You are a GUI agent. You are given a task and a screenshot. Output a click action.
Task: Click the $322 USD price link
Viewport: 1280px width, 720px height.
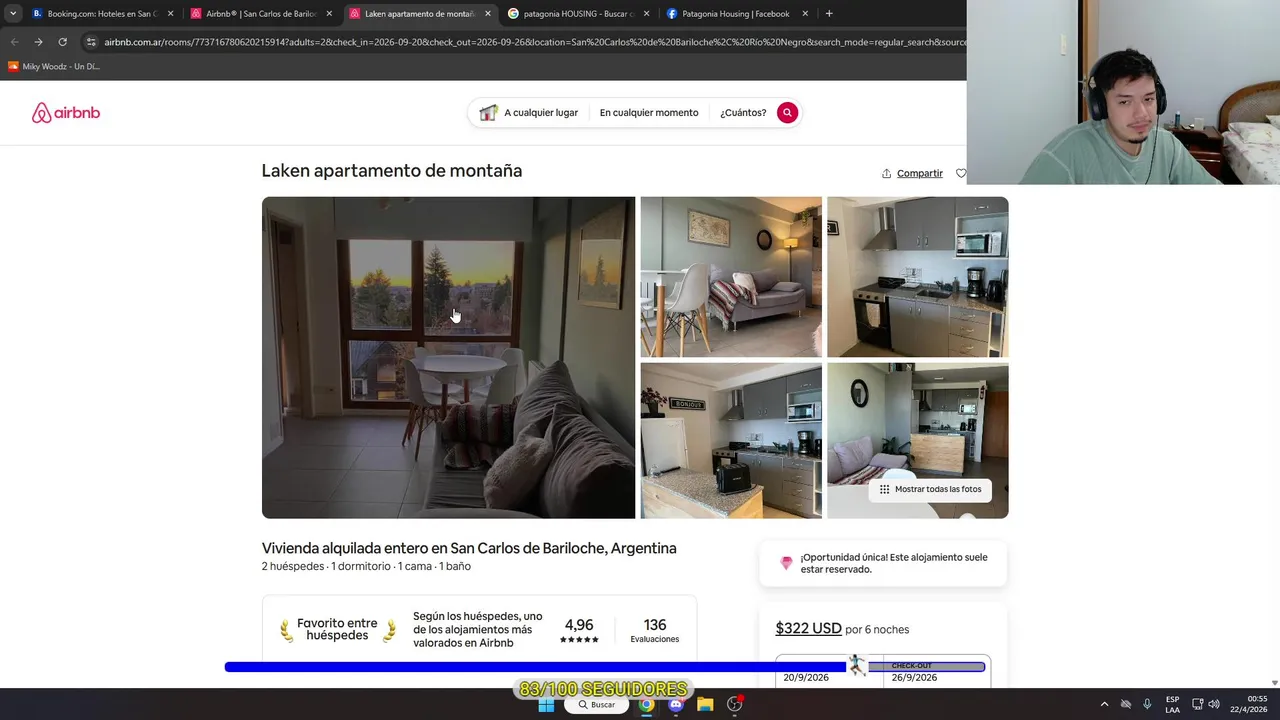click(808, 628)
